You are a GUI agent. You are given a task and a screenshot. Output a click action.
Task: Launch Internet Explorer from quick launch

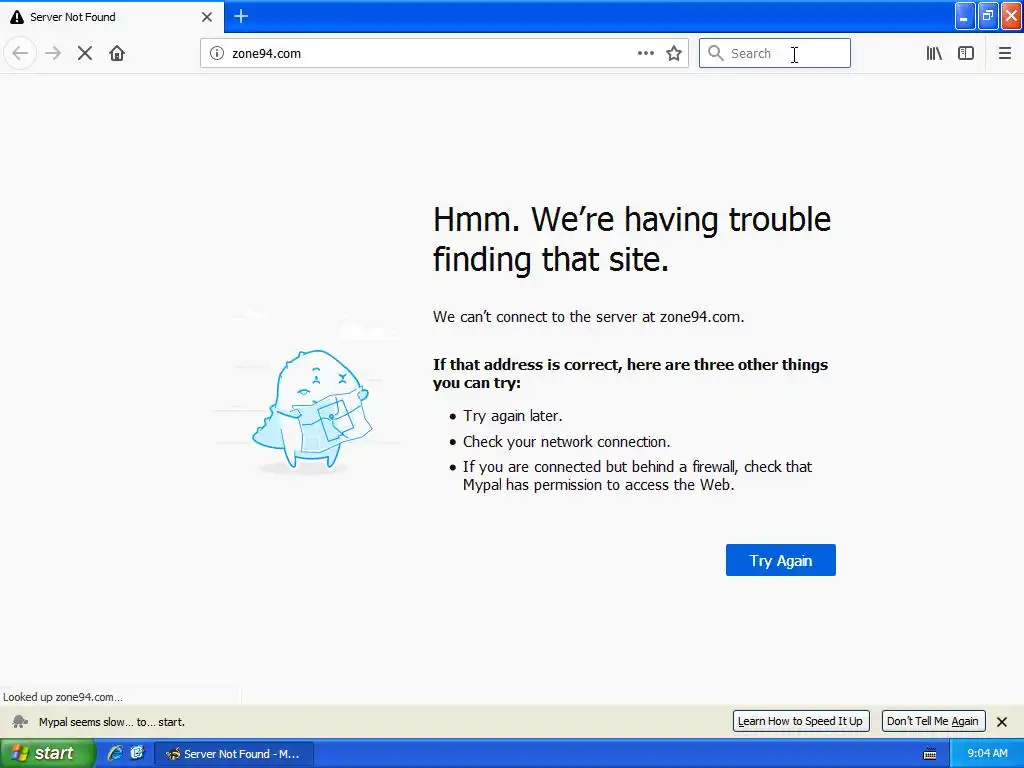click(x=115, y=753)
